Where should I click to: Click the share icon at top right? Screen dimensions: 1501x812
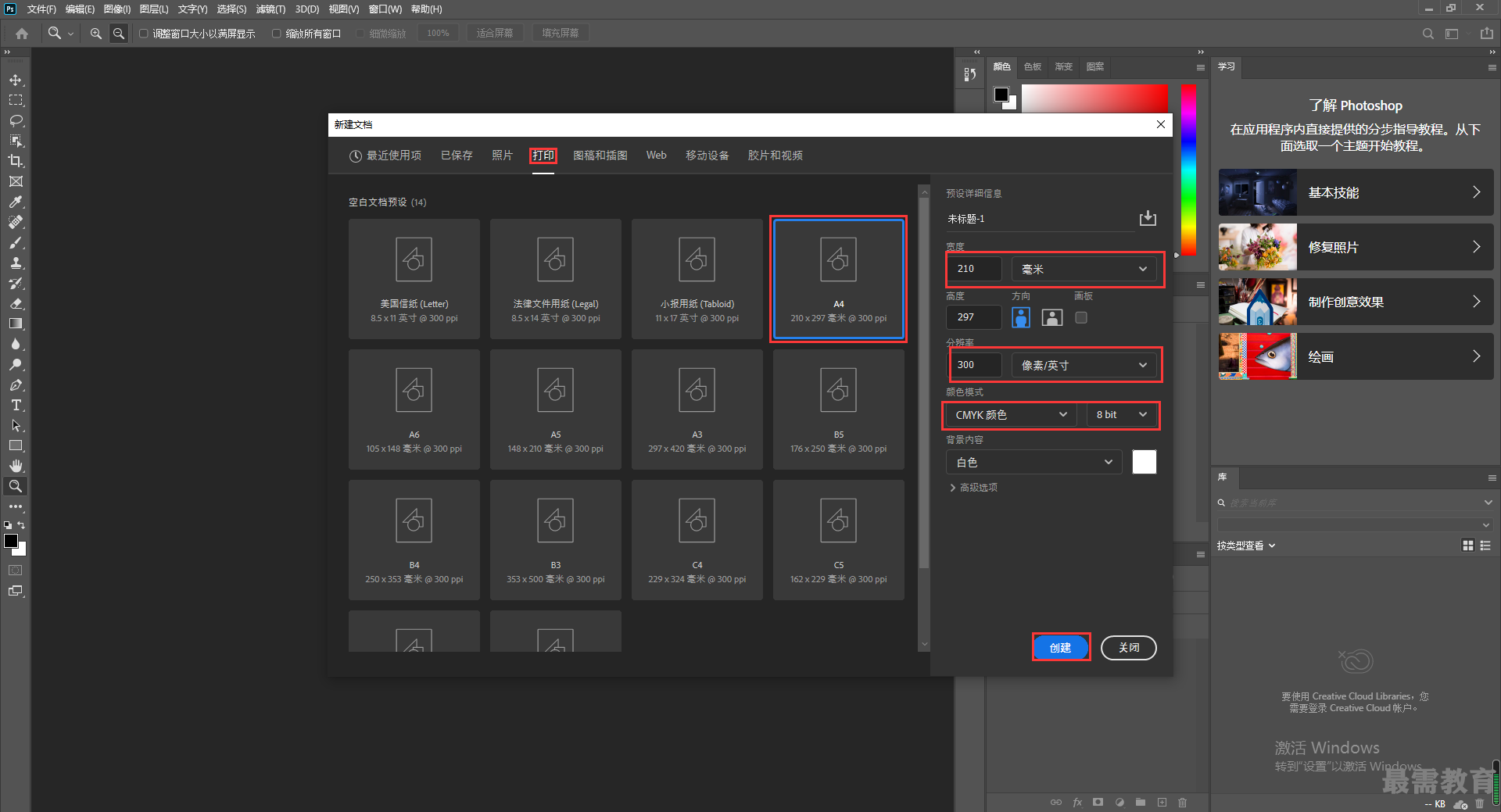tap(1486, 34)
